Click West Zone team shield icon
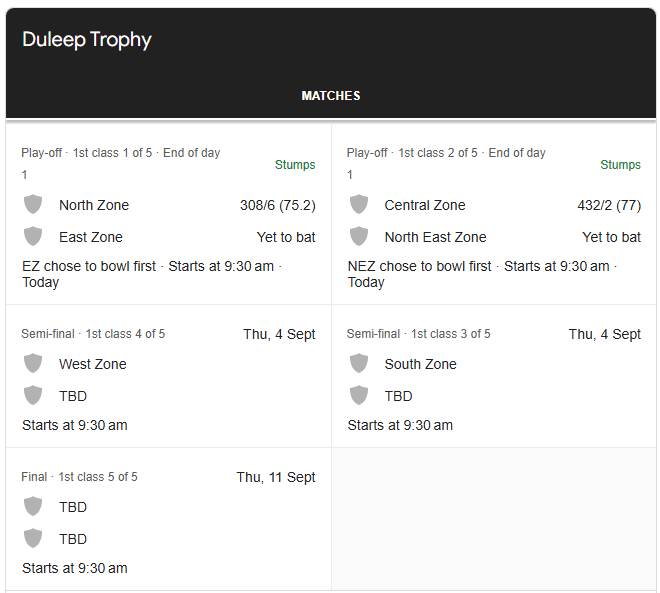The image size is (660, 593). pos(33,364)
